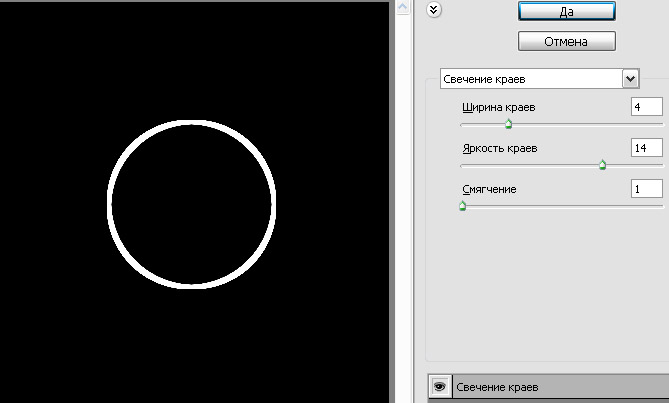
Task: Click the black center inside preview circle
Action: pos(190,204)
